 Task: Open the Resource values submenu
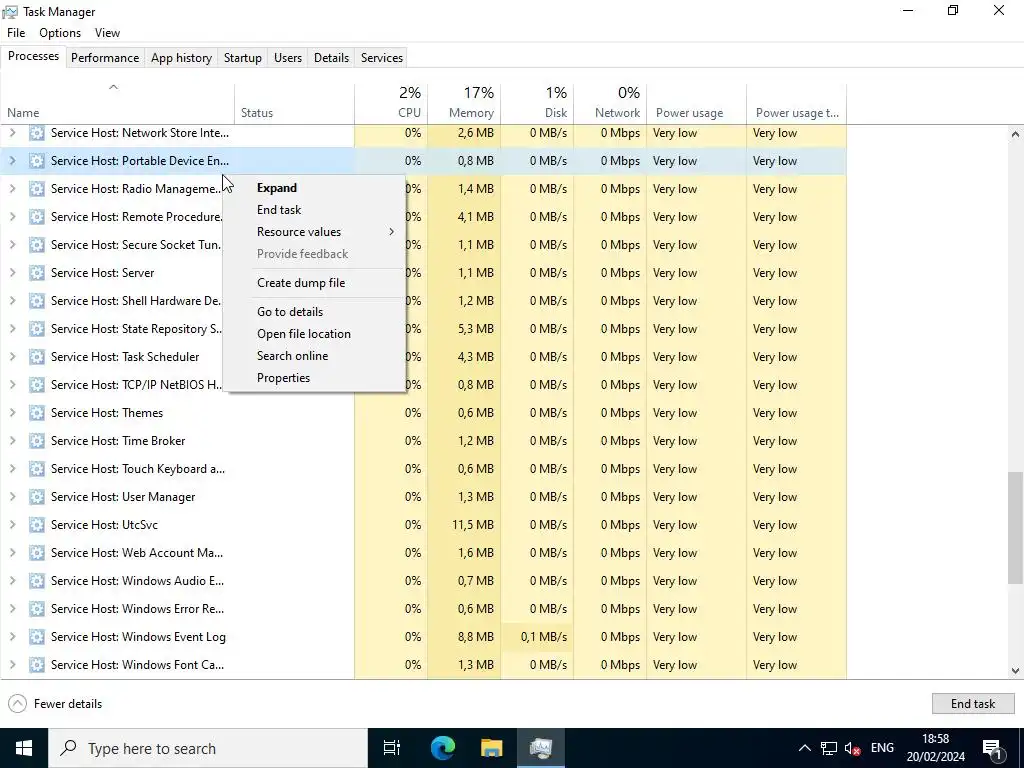[314, 232]
